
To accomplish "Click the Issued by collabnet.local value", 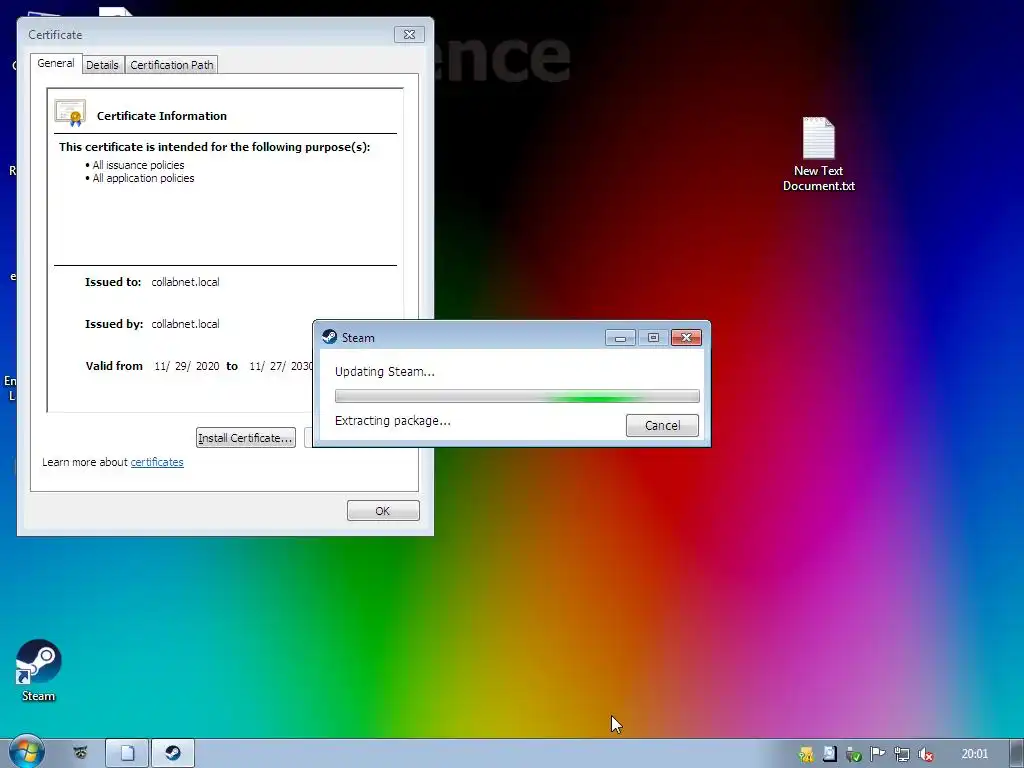I will pos(185,324).
